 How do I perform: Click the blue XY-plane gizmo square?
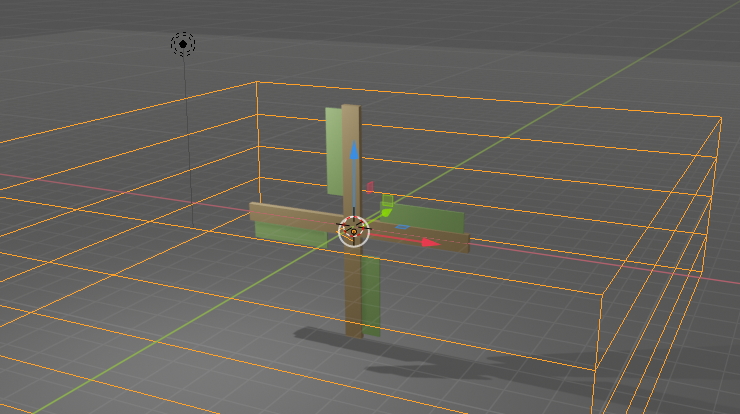point(403,227)
